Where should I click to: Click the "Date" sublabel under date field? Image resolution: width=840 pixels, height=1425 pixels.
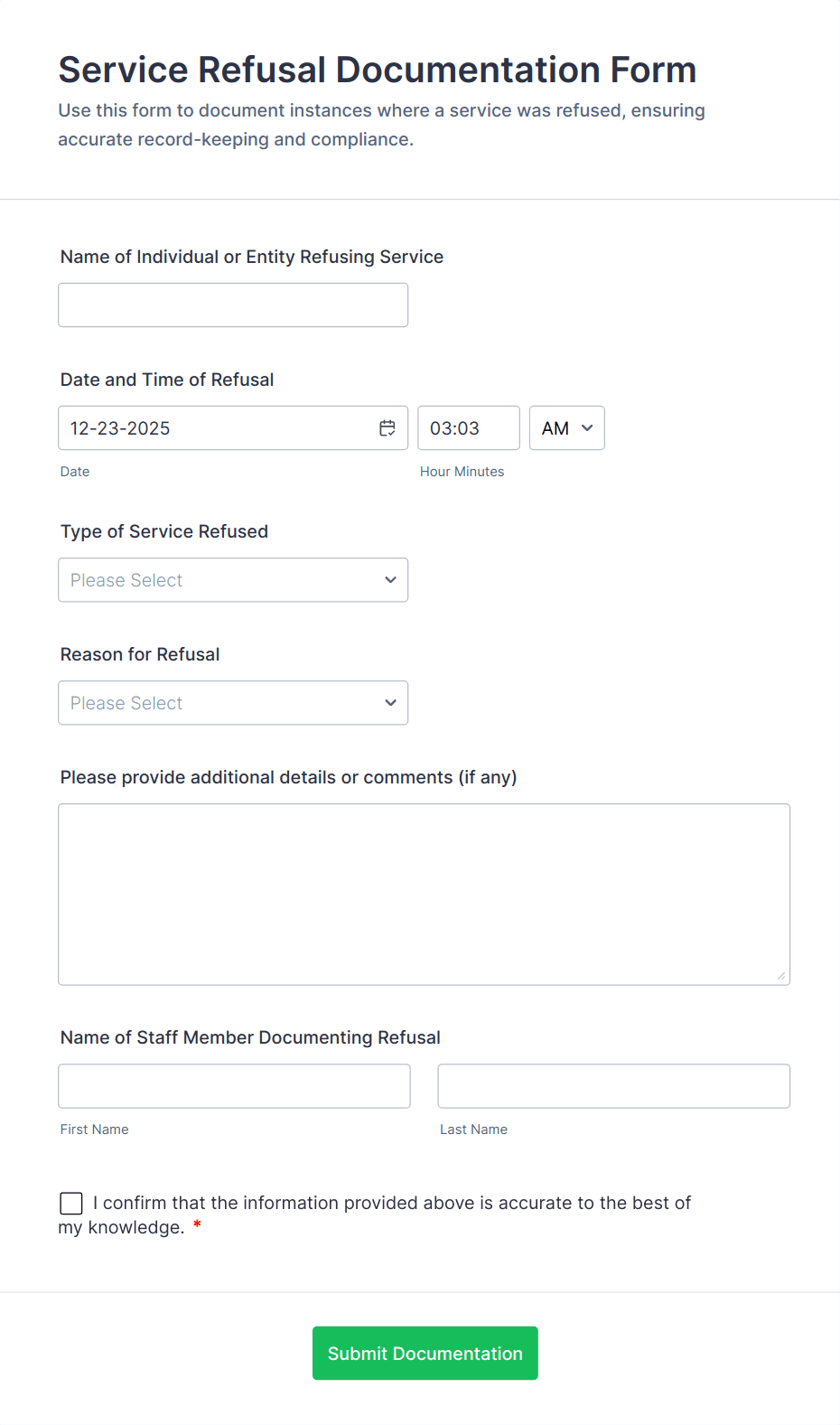[75, 472]
